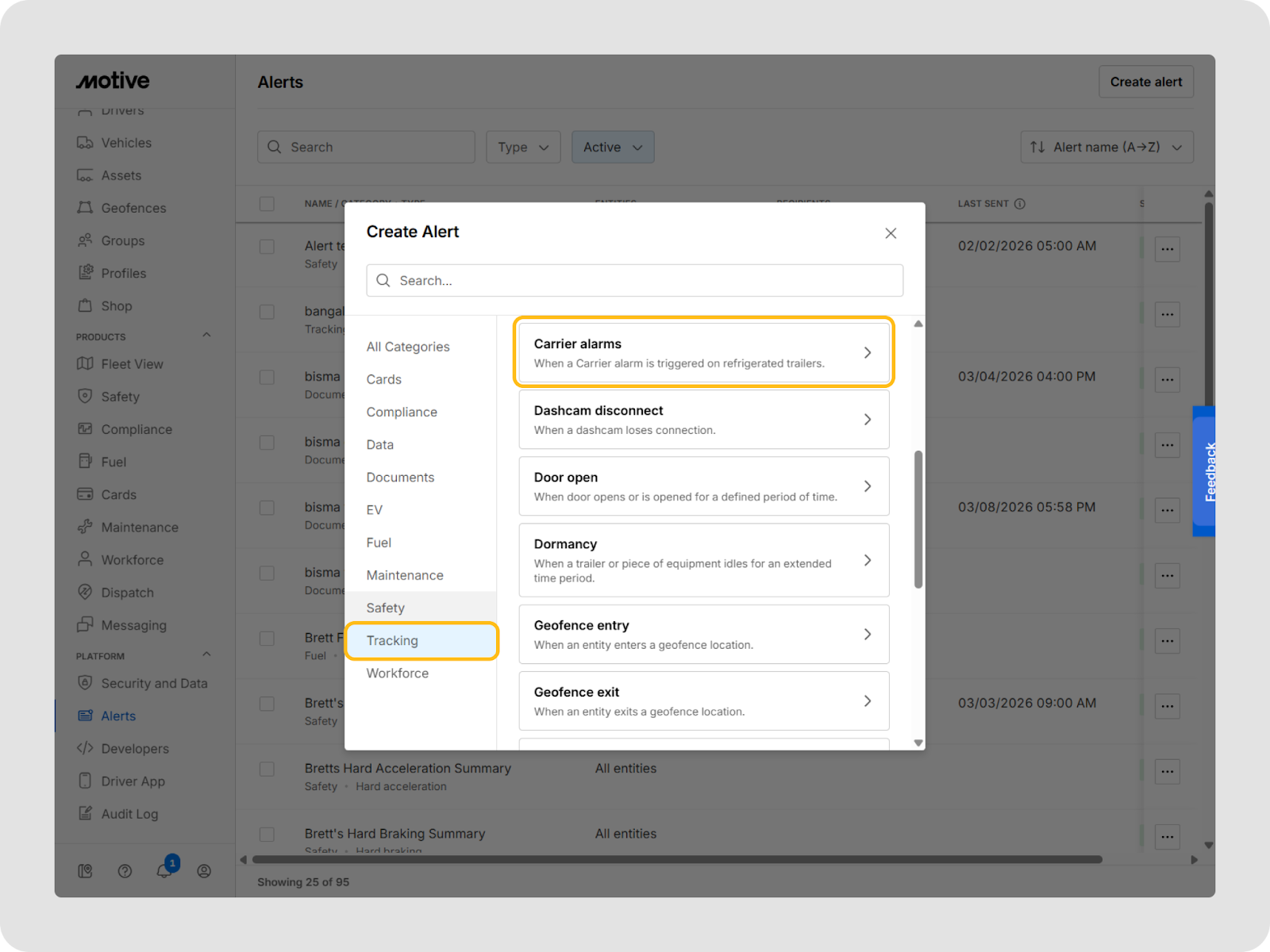Select the Compliance category in dialog
The image size is (1270, 952).
tap(402, 413)
